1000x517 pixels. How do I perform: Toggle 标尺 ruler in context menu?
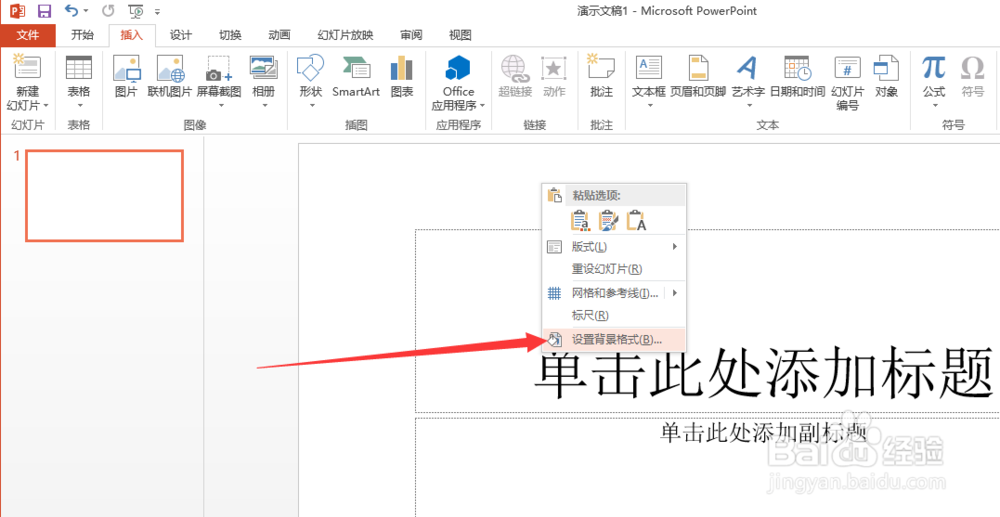pos(614,316)
